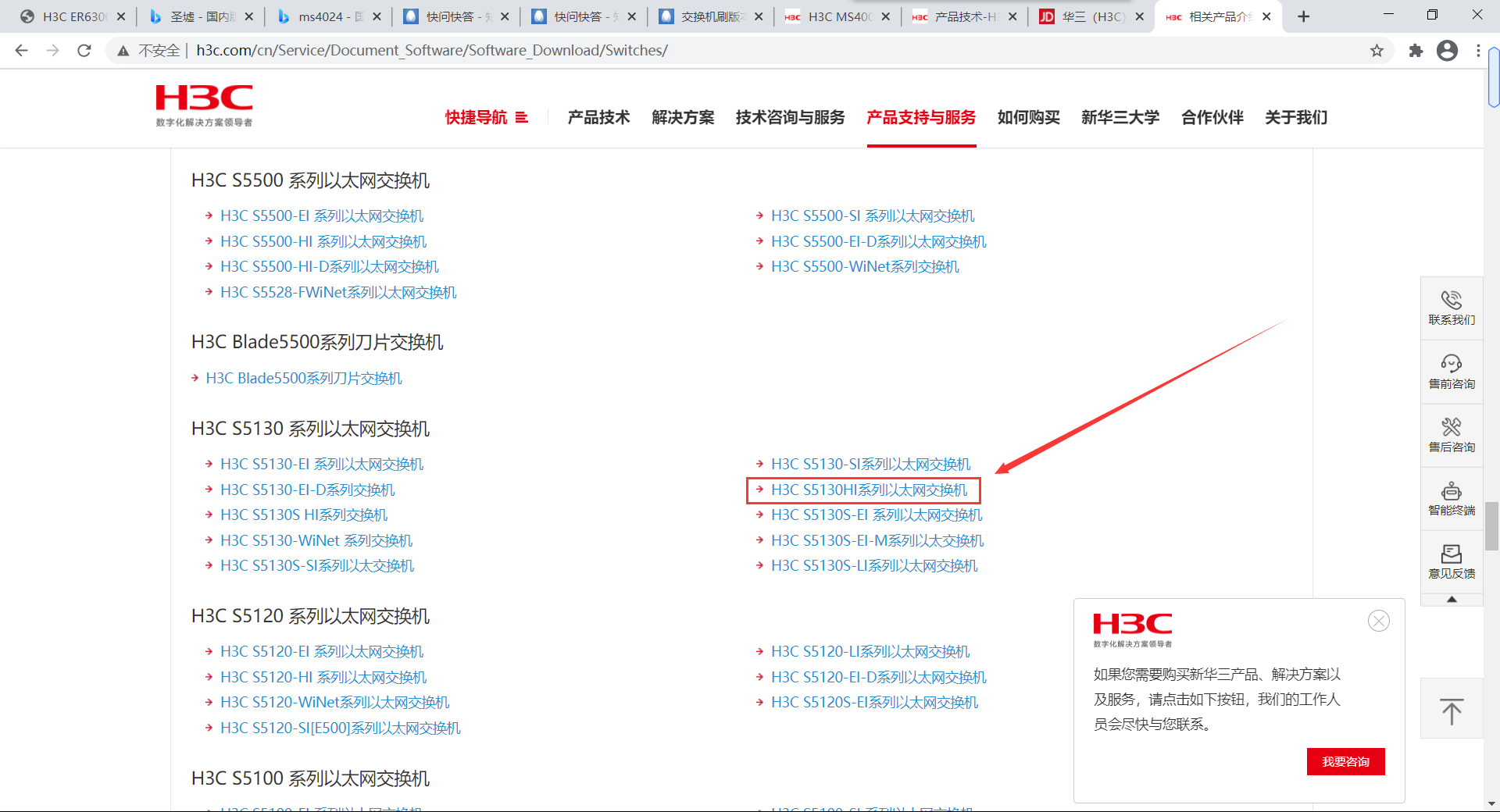This screenshot has width=1500, height=812.
Task: Open H3C S5500-WiNet系列交换机 link
Action: (865, 267)
